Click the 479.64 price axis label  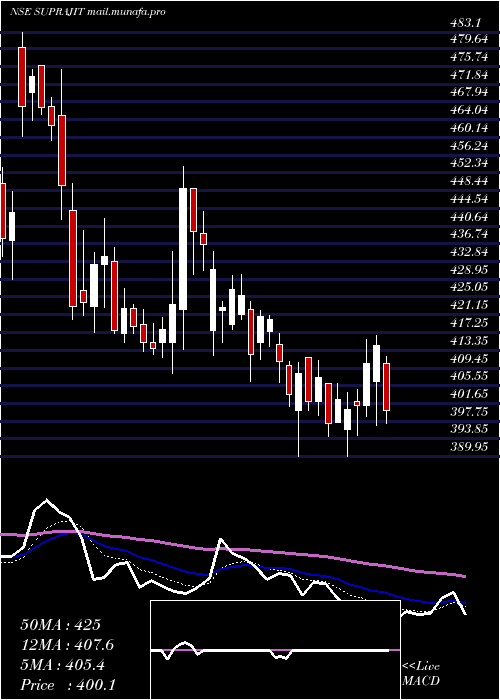pyautogui.click(x=468, y=39)
